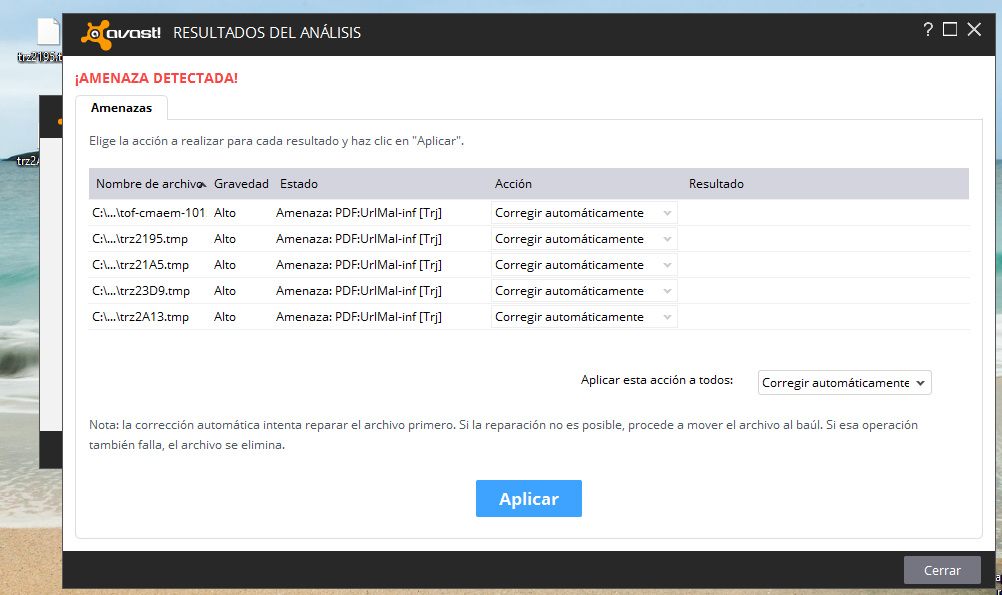1002x595 pixels.
Task: Click Alto severity in trz2195.tmp row
Action: click(225, 239)
